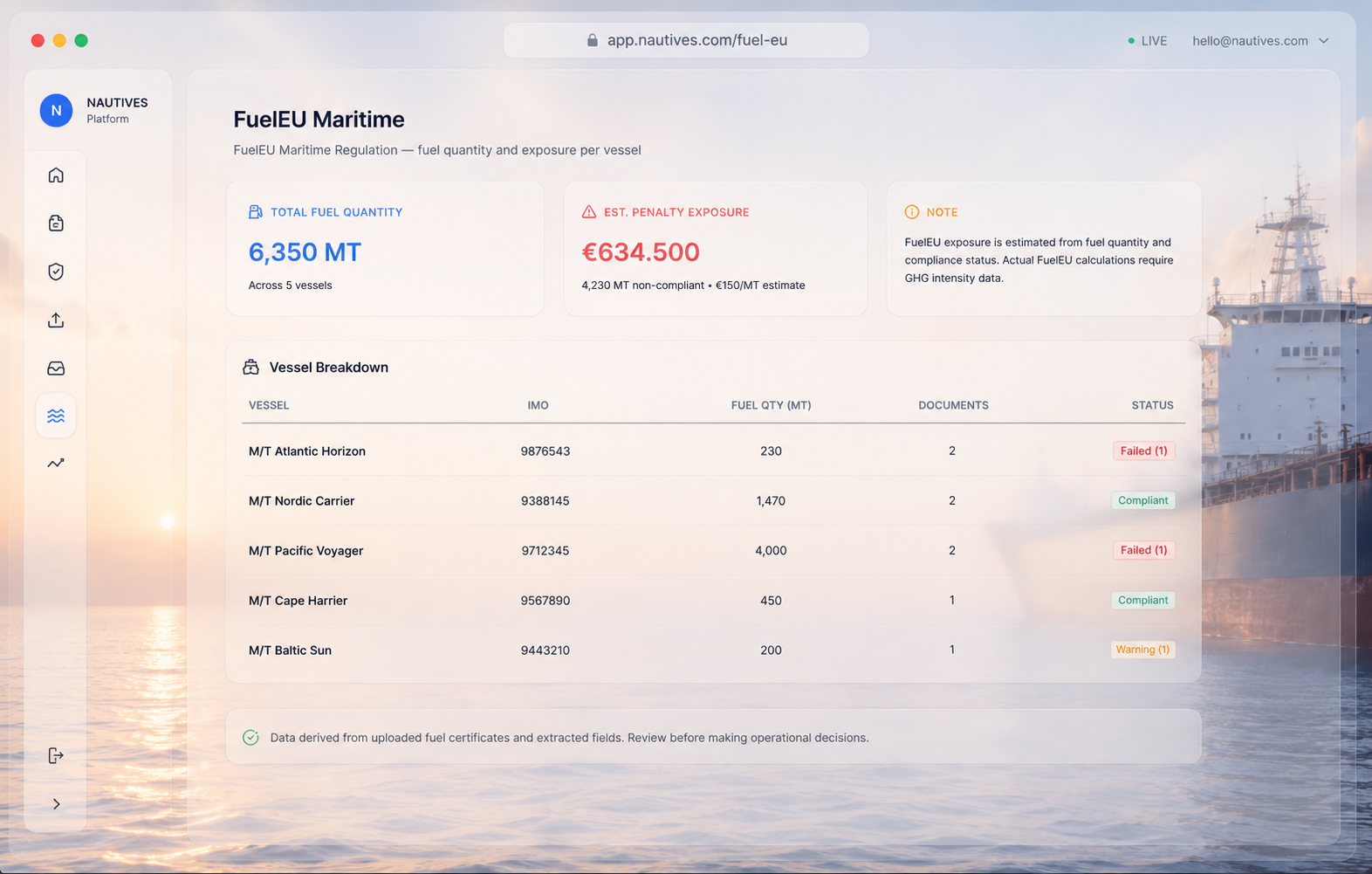This screenshot has width=1372, height=874.
Task: Select the FuelEU waves icon in sidebar
Action: [56, 416]
